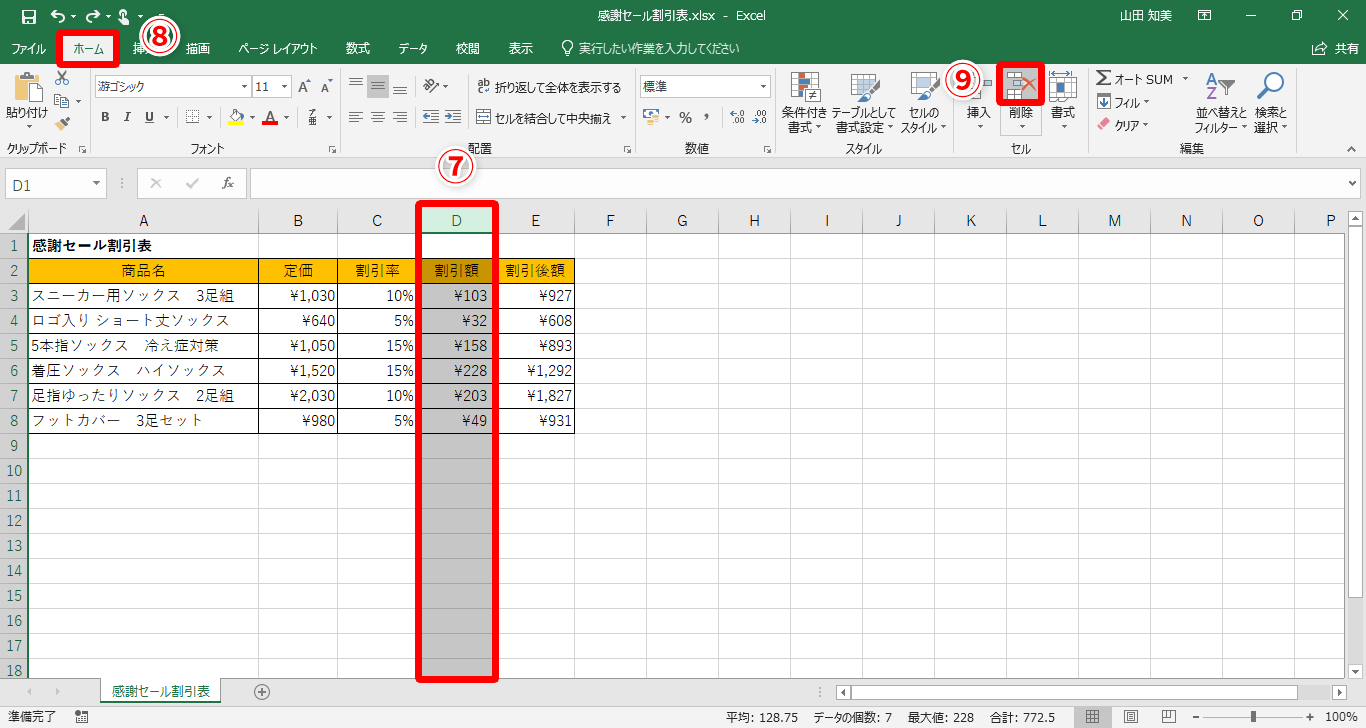Click the zoom slider in status bar
This screenshot has height=728, width=1366.
(1253, 716)
